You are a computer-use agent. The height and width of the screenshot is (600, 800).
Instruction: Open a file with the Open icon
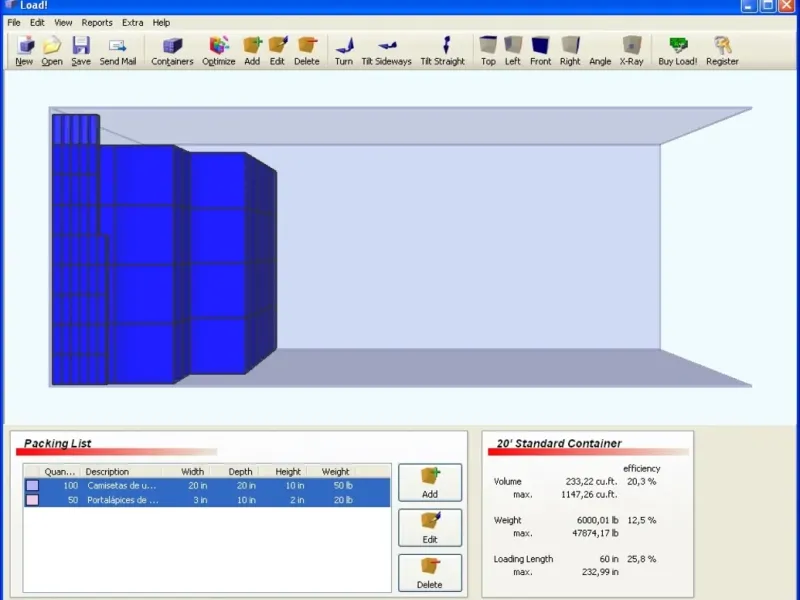[x=52, y=51]
